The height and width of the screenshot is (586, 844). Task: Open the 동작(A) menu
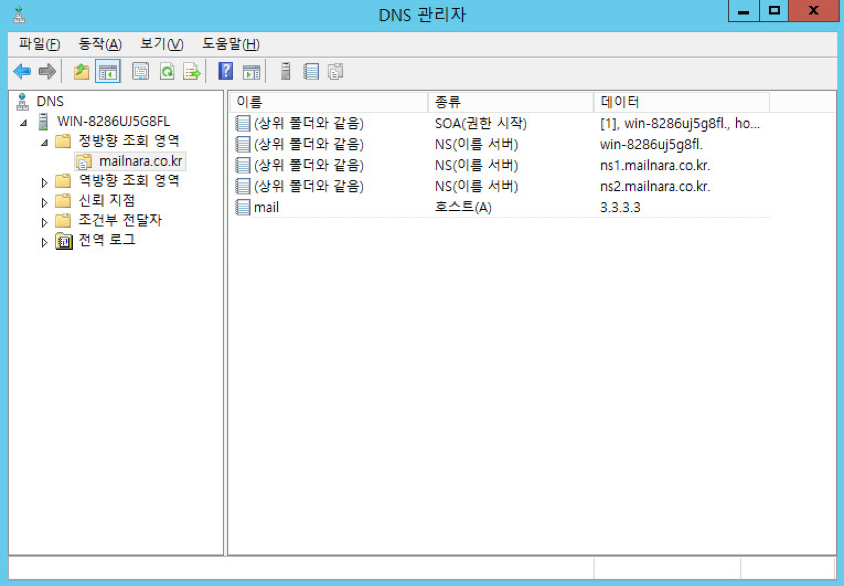(x=100, y=44)
